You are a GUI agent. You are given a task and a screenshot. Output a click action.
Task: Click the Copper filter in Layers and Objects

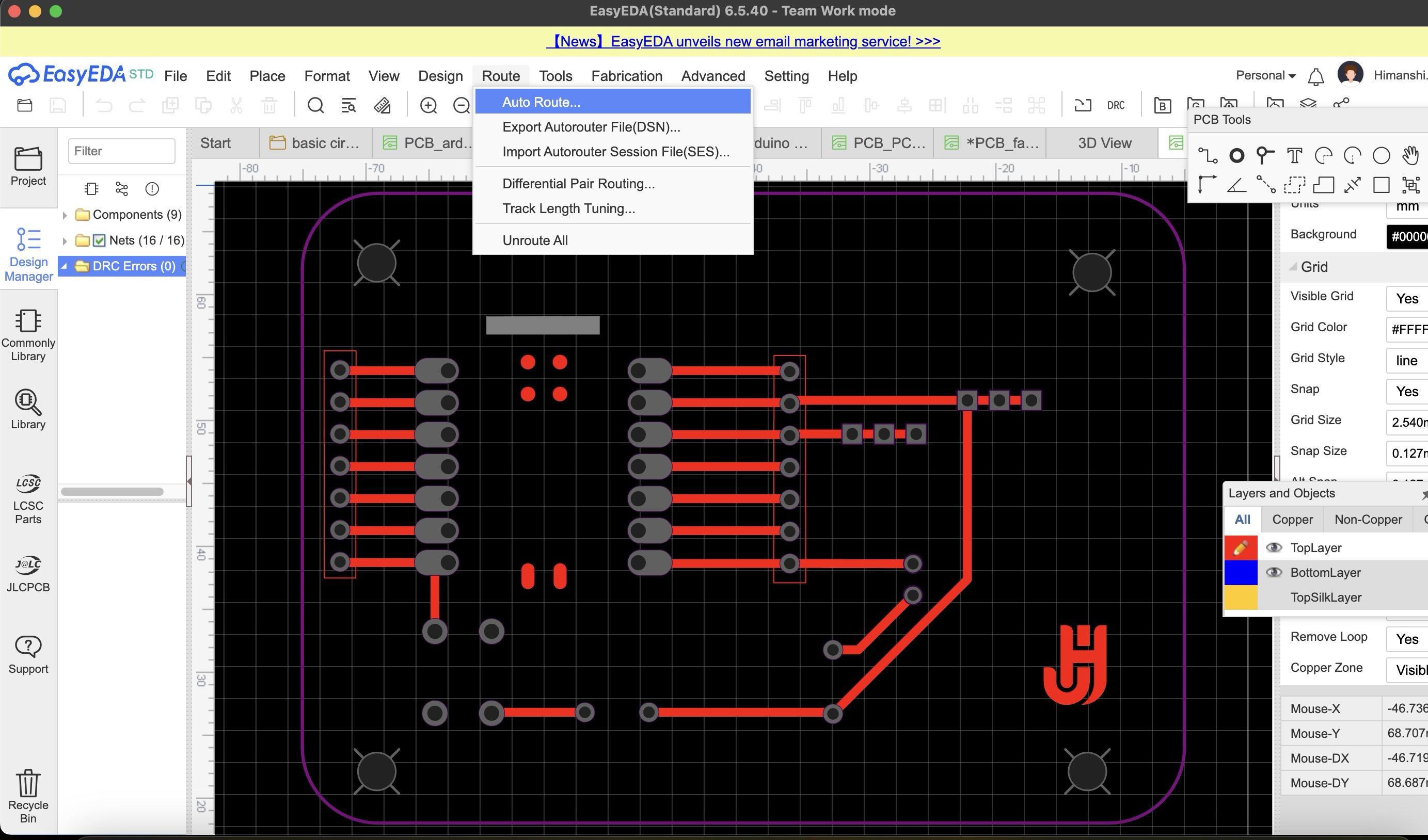click(1292, 519)
